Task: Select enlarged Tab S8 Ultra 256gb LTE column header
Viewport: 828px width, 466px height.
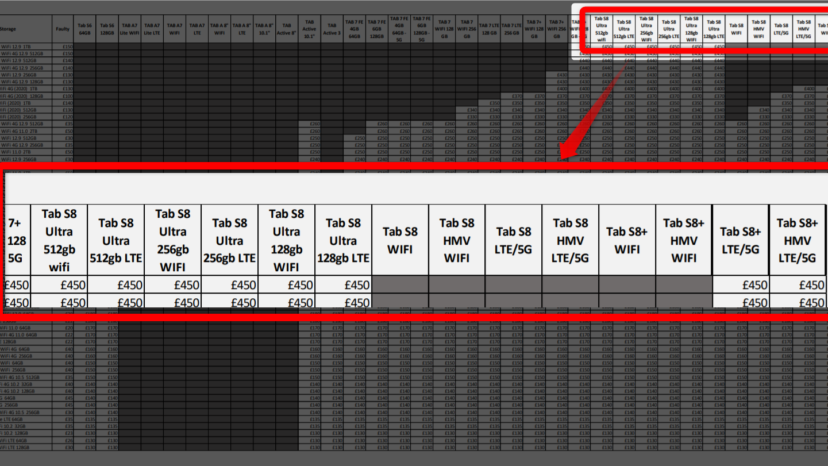Action: coord(230,240)
